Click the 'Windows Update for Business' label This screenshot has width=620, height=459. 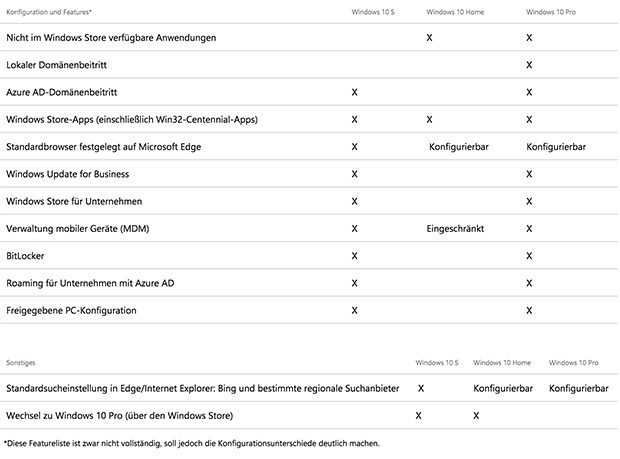(68, 174)
